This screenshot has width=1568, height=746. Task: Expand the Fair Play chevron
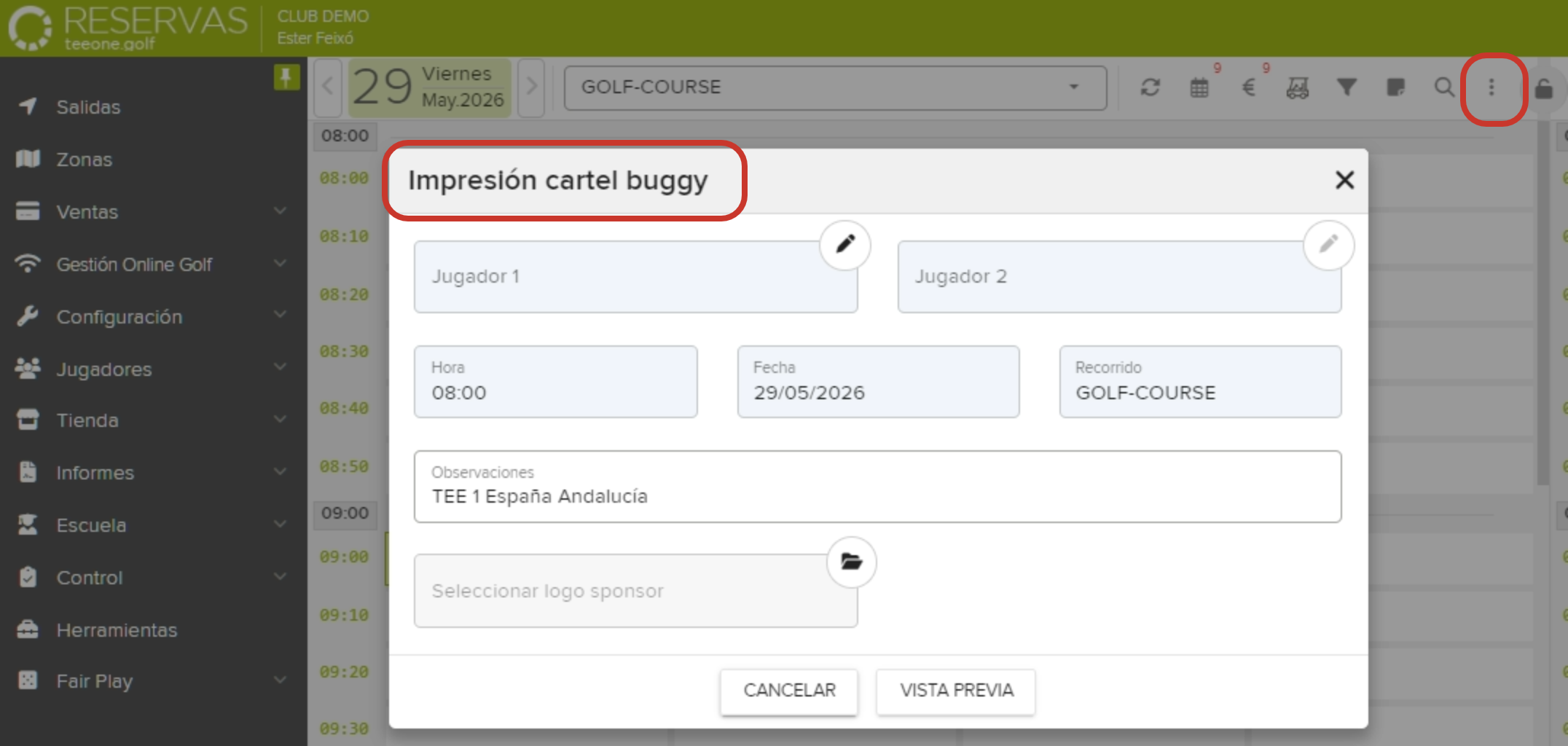coord(280,680)
